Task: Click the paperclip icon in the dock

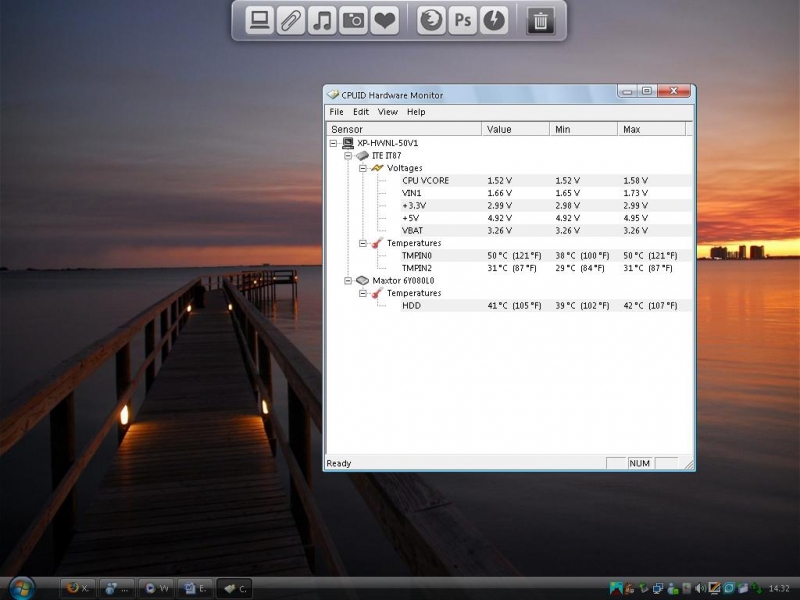Action: click(x=290, y=20)
